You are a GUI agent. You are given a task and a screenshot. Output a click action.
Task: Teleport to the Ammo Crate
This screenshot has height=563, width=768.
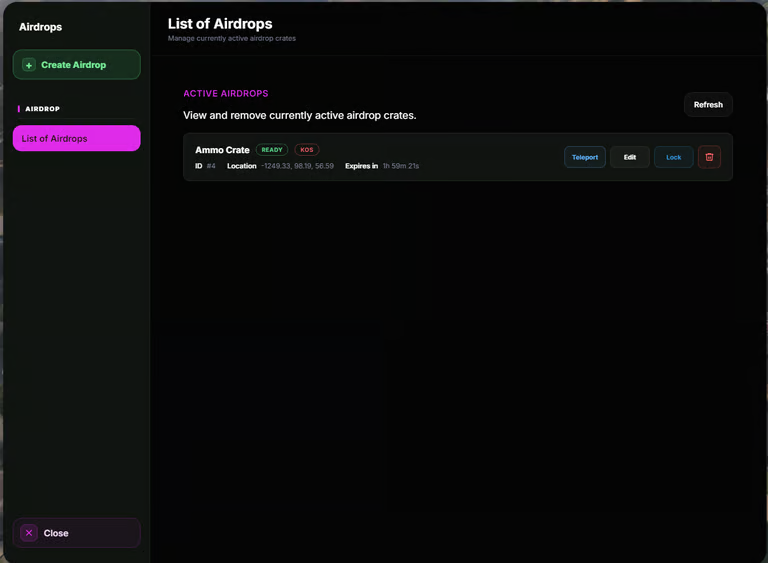(585, 157)
